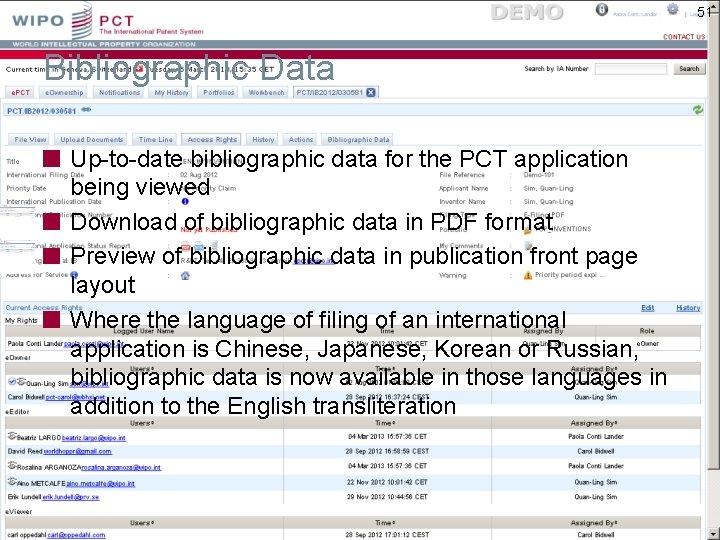Click the info icon beside Address for Service
Screen dimensions: 720x540
coord(74,275)
